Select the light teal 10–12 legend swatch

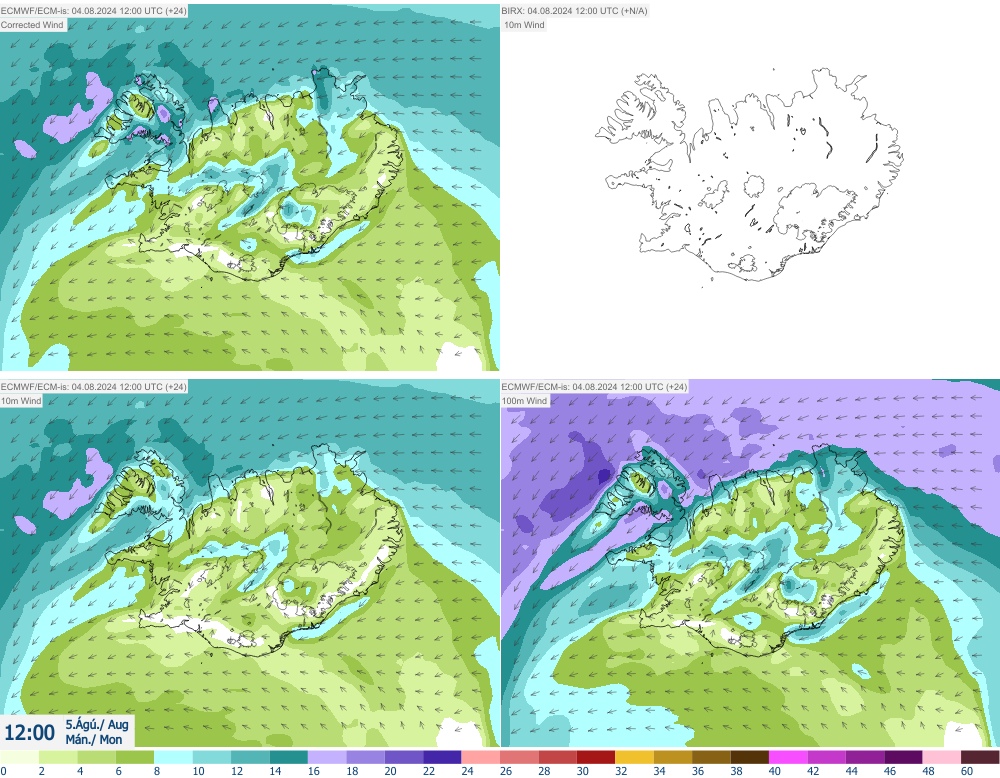click(212, 757)
